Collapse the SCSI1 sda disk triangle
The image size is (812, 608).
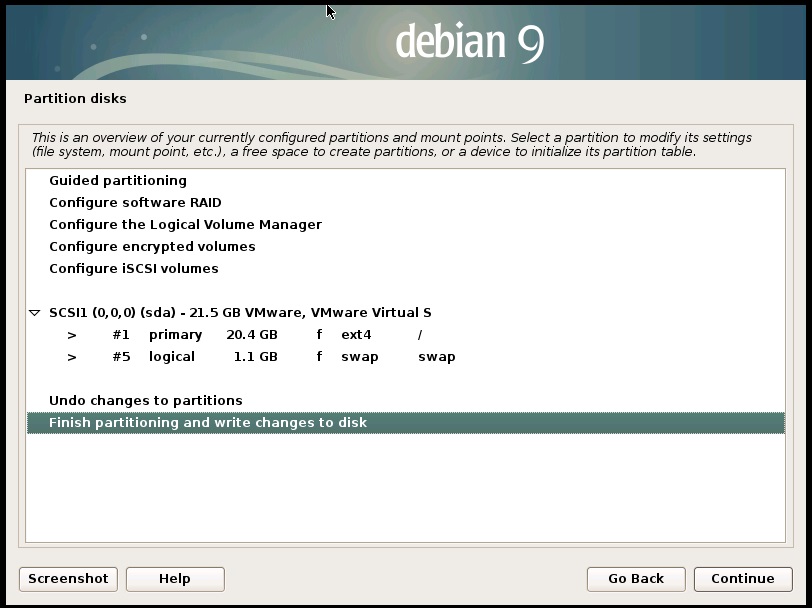[x=35, y=313]
